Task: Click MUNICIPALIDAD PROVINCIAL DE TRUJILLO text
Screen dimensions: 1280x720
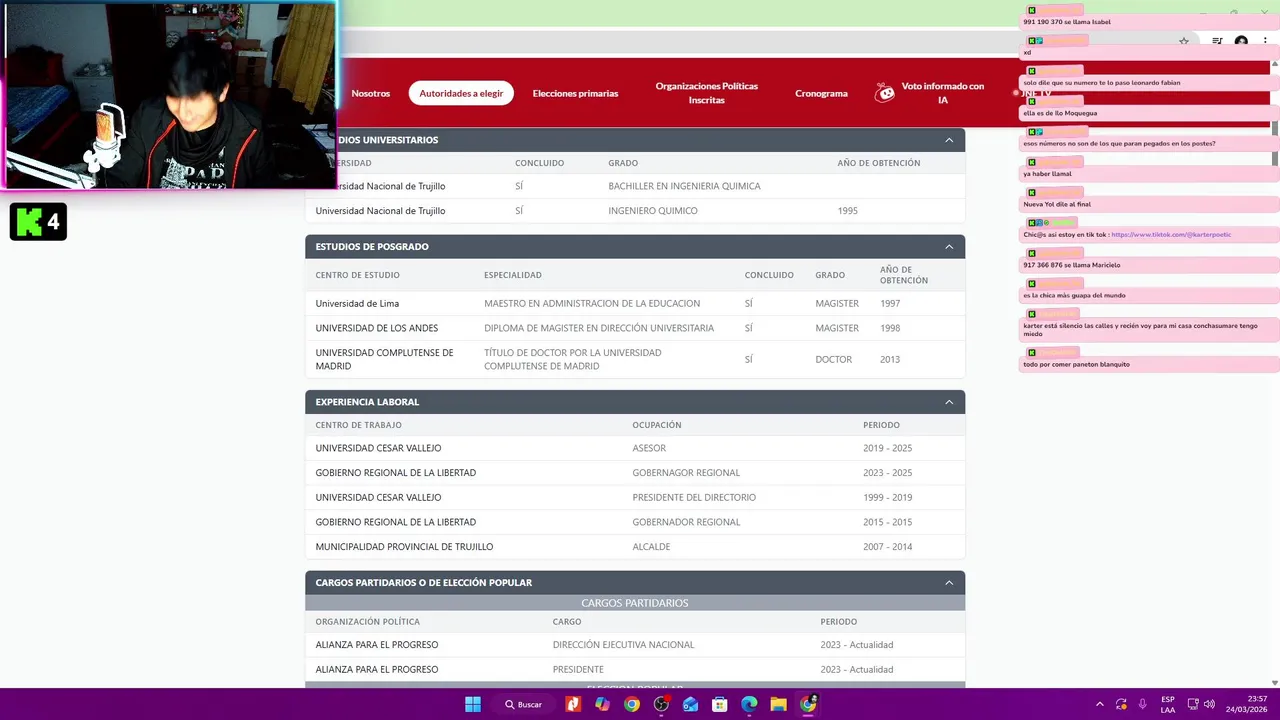Action: pos(404,547)
